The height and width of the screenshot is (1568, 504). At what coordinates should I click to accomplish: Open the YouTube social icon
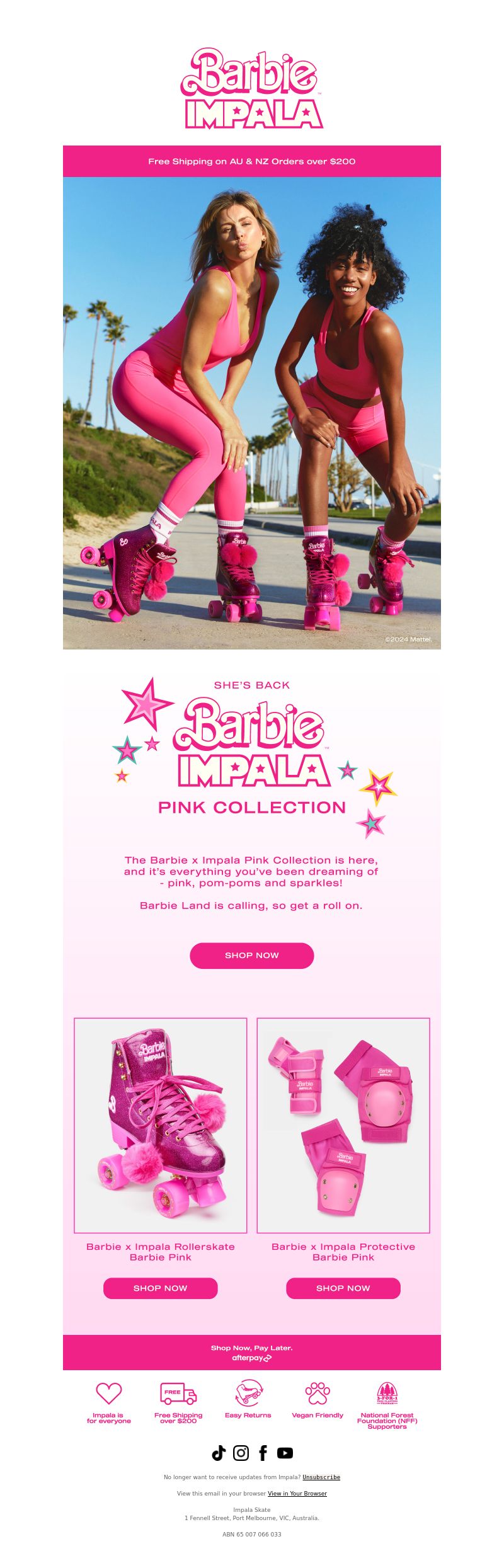285,1453
